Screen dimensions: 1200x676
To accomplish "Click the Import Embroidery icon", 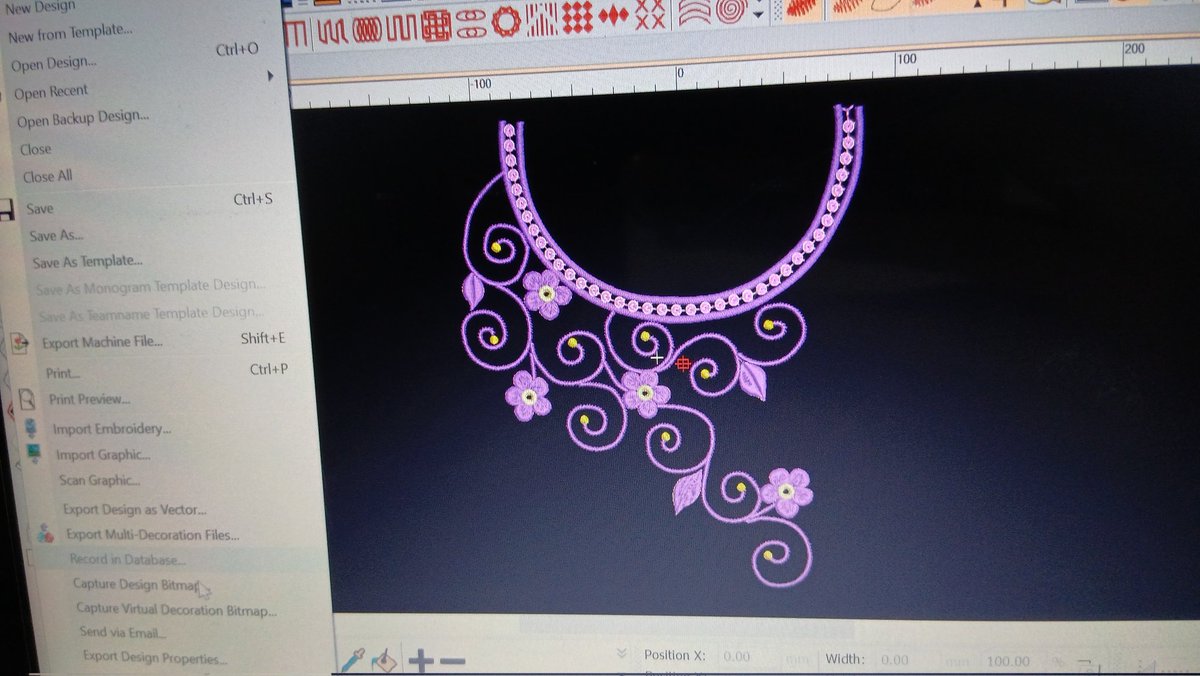I will pos(32,428).
